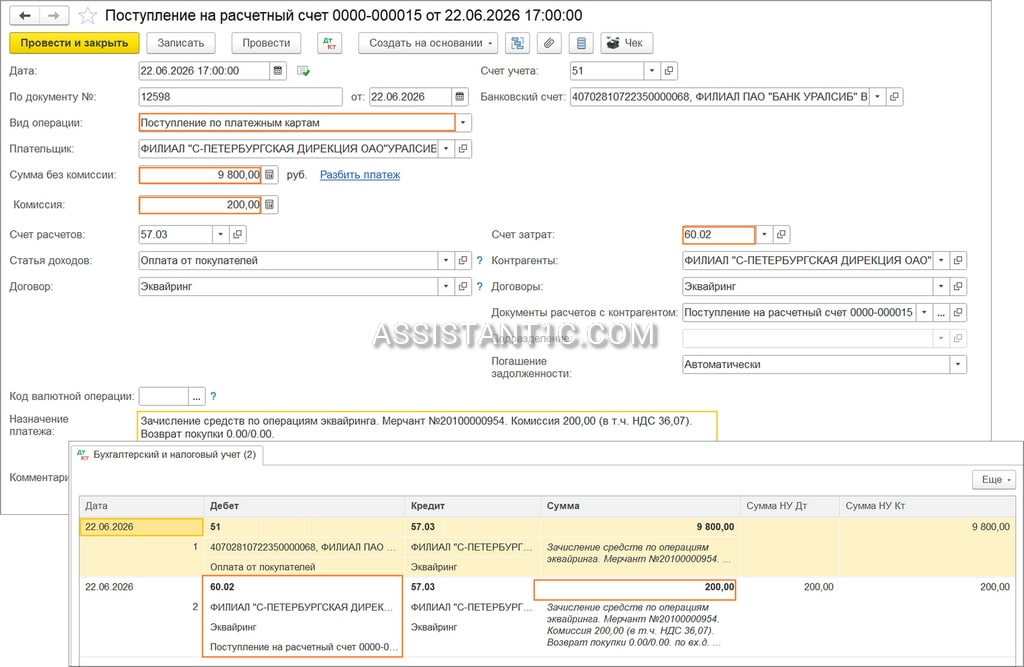Select the highlighted Сумма cell '200,00'
This screenshot has width=1024, height=667.
(x=635, y=587)
